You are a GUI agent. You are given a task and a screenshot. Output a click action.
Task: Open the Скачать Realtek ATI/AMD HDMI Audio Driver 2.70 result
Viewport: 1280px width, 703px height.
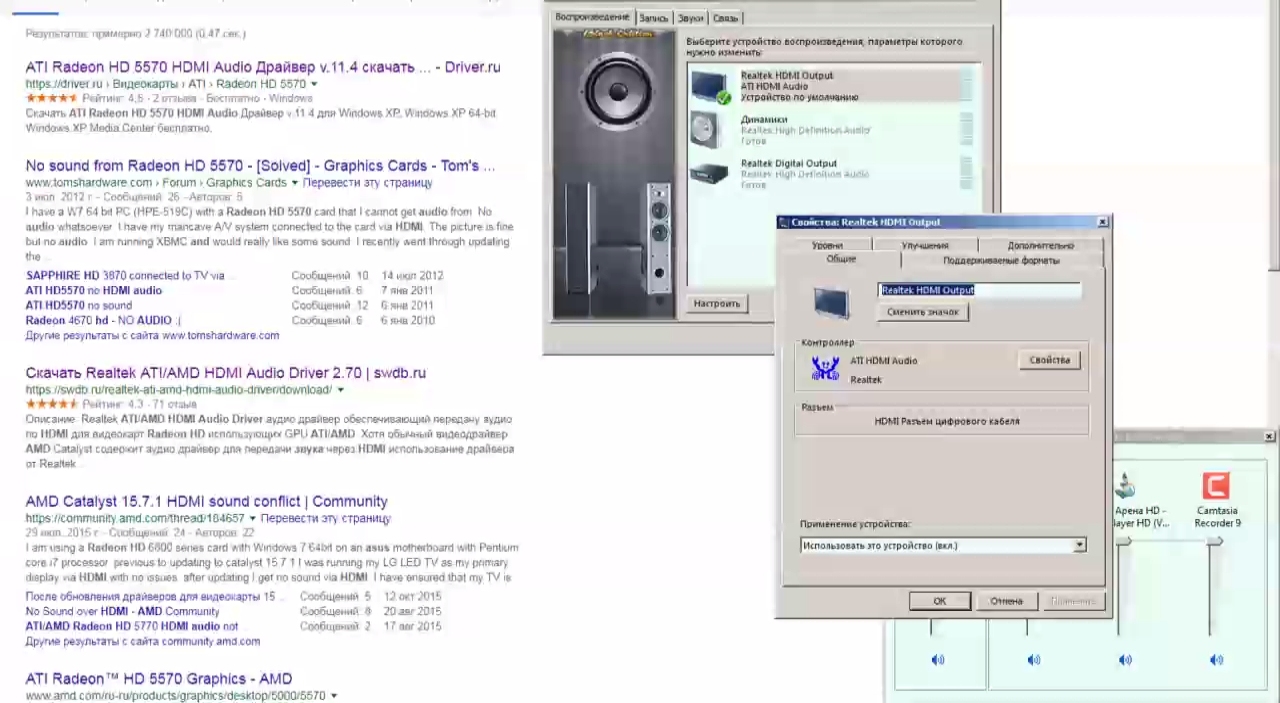pyautogui.click(x=226, y=373)
